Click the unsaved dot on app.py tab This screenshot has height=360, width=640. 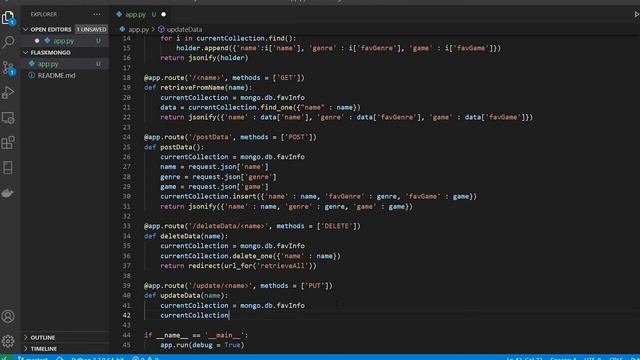(164, 14)
